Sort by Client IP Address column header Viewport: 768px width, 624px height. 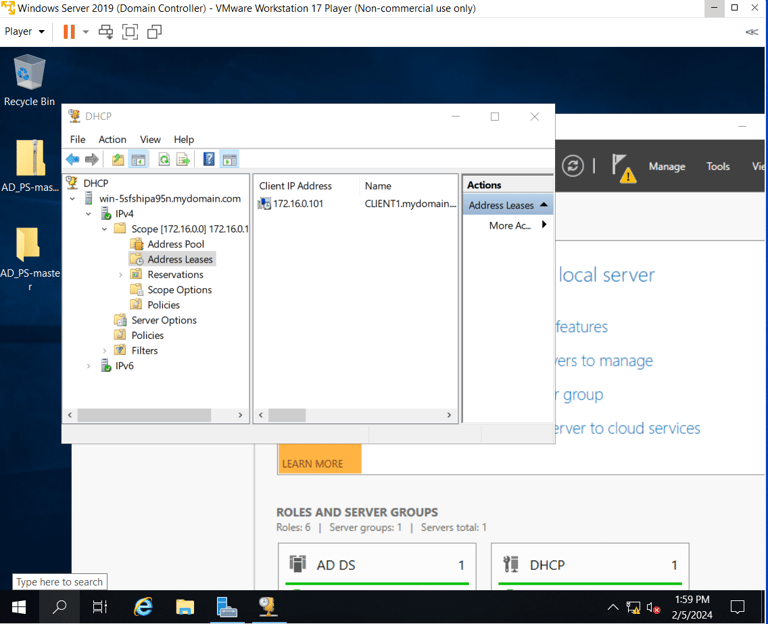point(307,186)
